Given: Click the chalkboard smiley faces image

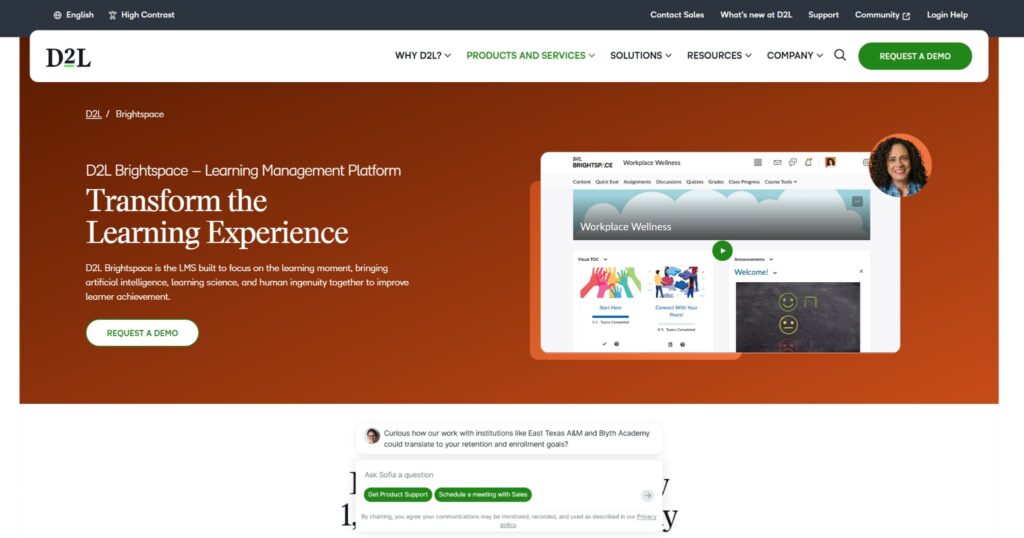Looking at the screenshot, I should pyautogui.click(x=797, y=317).
